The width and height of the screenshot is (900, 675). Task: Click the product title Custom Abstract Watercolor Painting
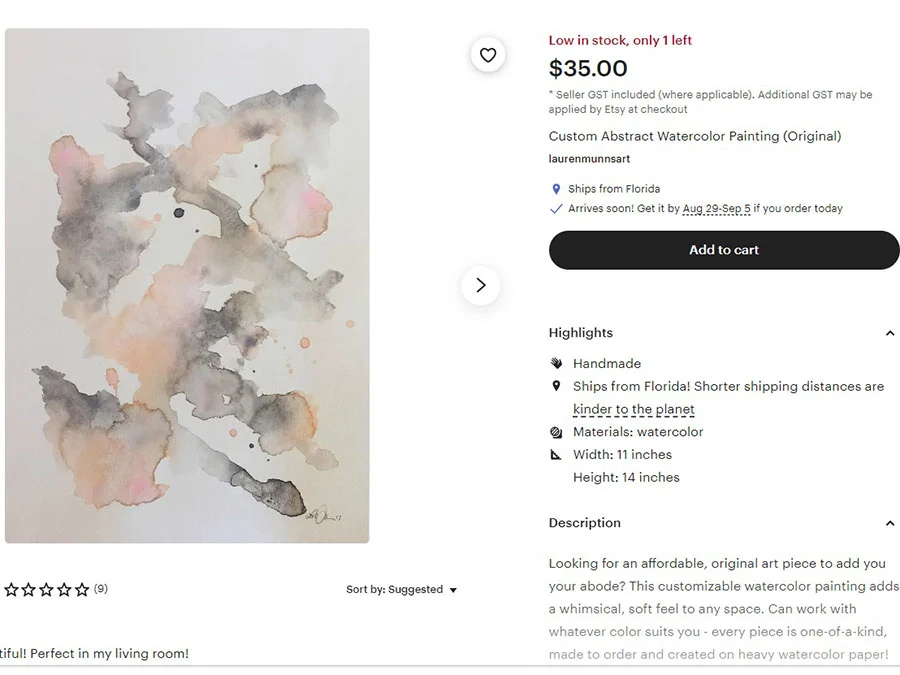[x=694, y=136]
